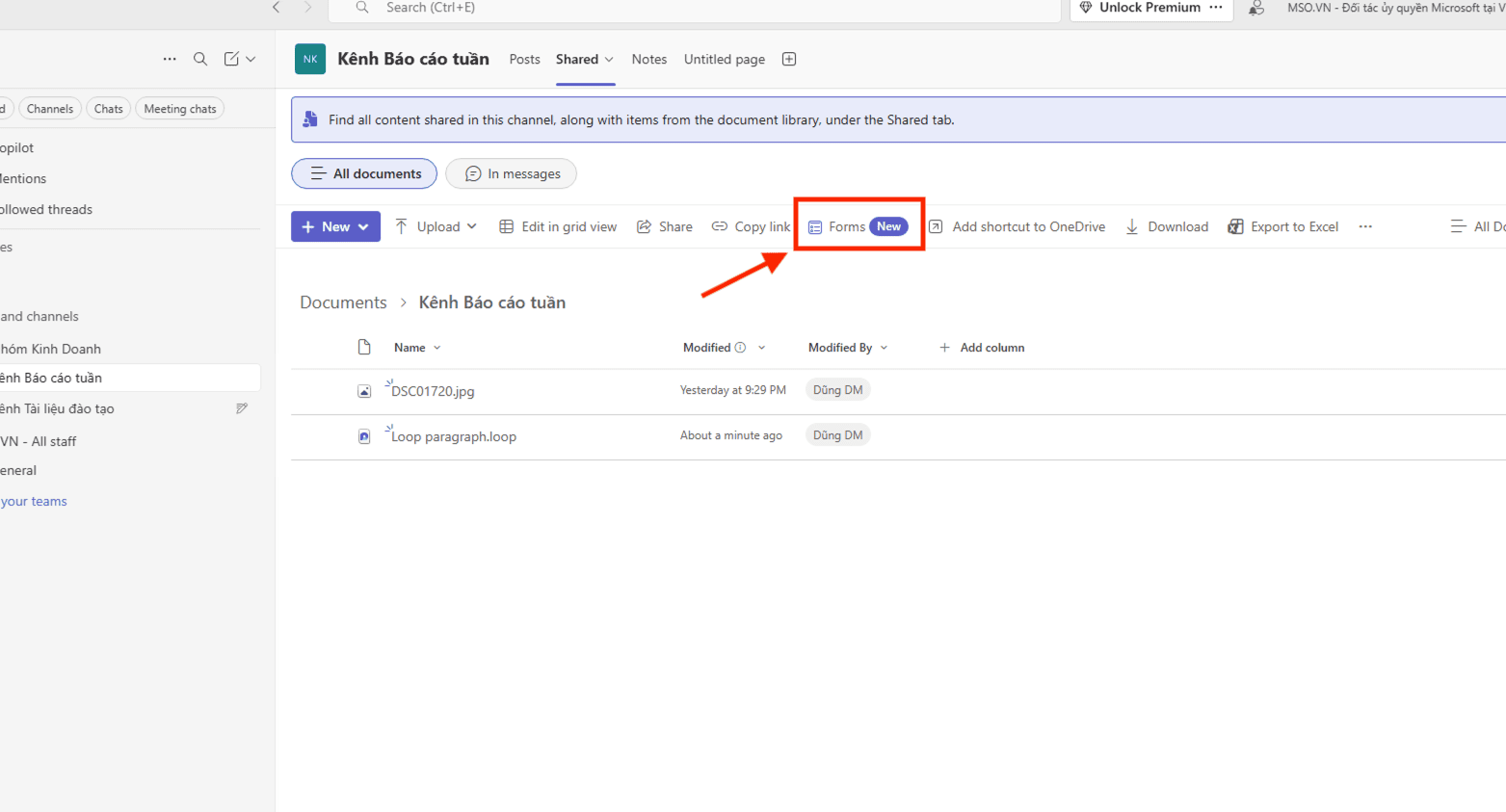Screen dimensions: 1506x812
Task: Open the Modified column sort dropdown
Action: pyautogui.click(x=762, y=347)
